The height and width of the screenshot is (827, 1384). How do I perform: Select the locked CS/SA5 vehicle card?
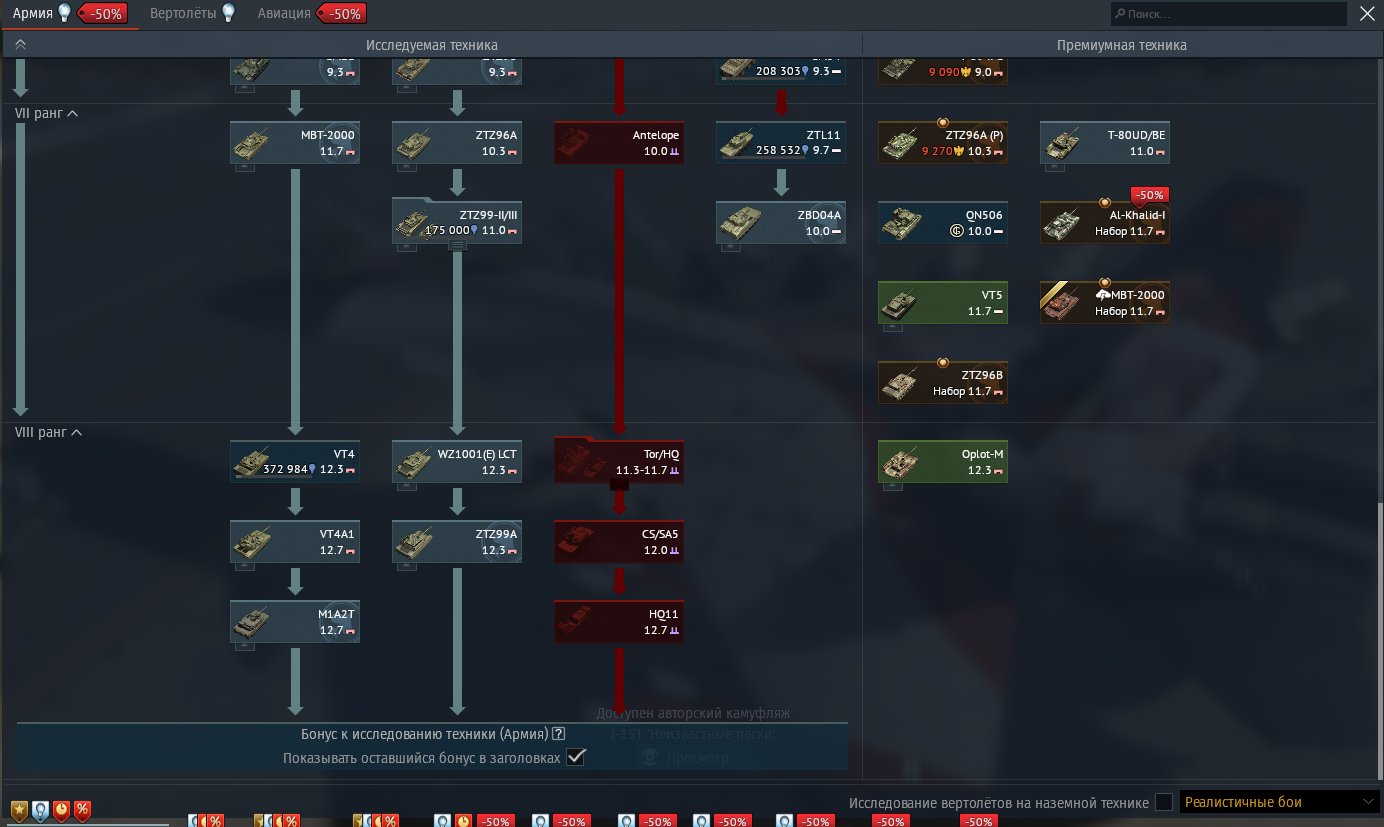coord(619,541)
